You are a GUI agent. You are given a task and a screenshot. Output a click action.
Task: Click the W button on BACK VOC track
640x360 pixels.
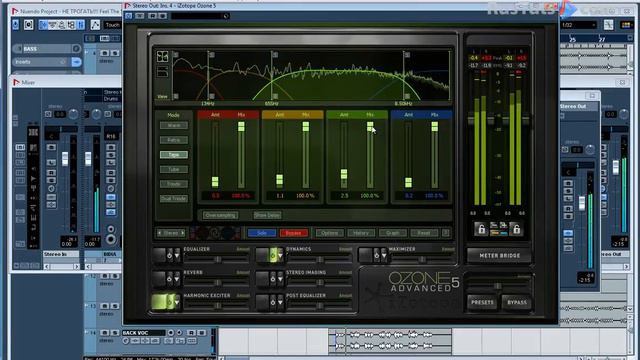coord(201,333)
